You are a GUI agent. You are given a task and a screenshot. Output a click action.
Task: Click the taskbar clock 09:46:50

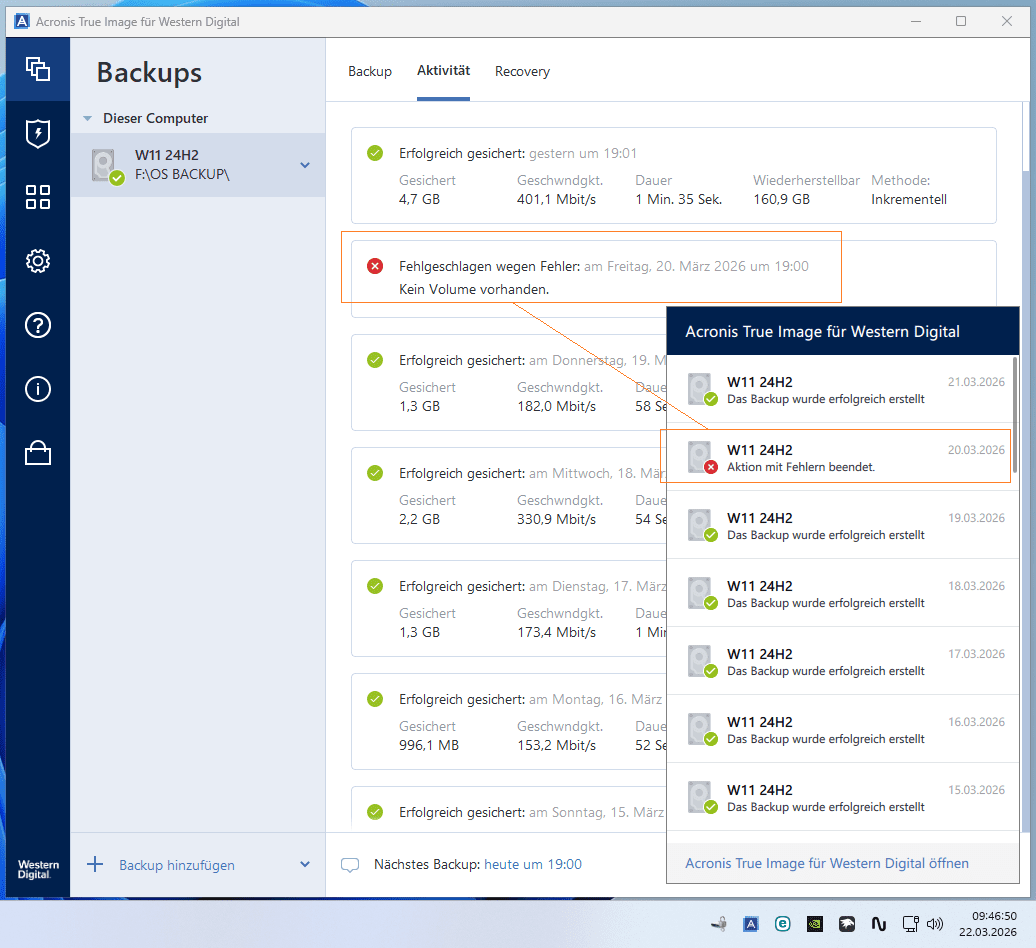tap(994, 916)
